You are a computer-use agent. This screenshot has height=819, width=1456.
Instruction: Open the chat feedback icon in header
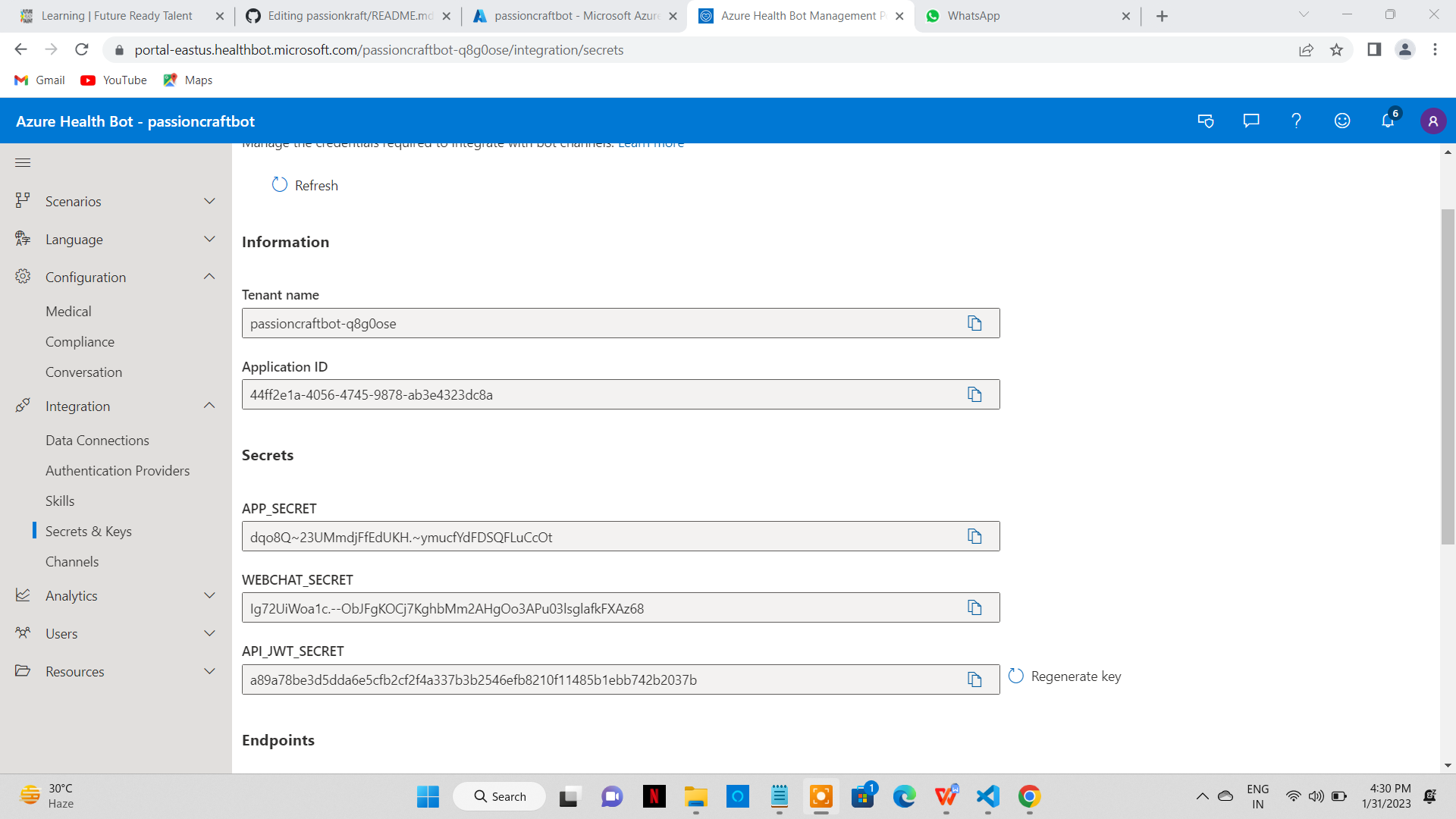point(1250,121)
